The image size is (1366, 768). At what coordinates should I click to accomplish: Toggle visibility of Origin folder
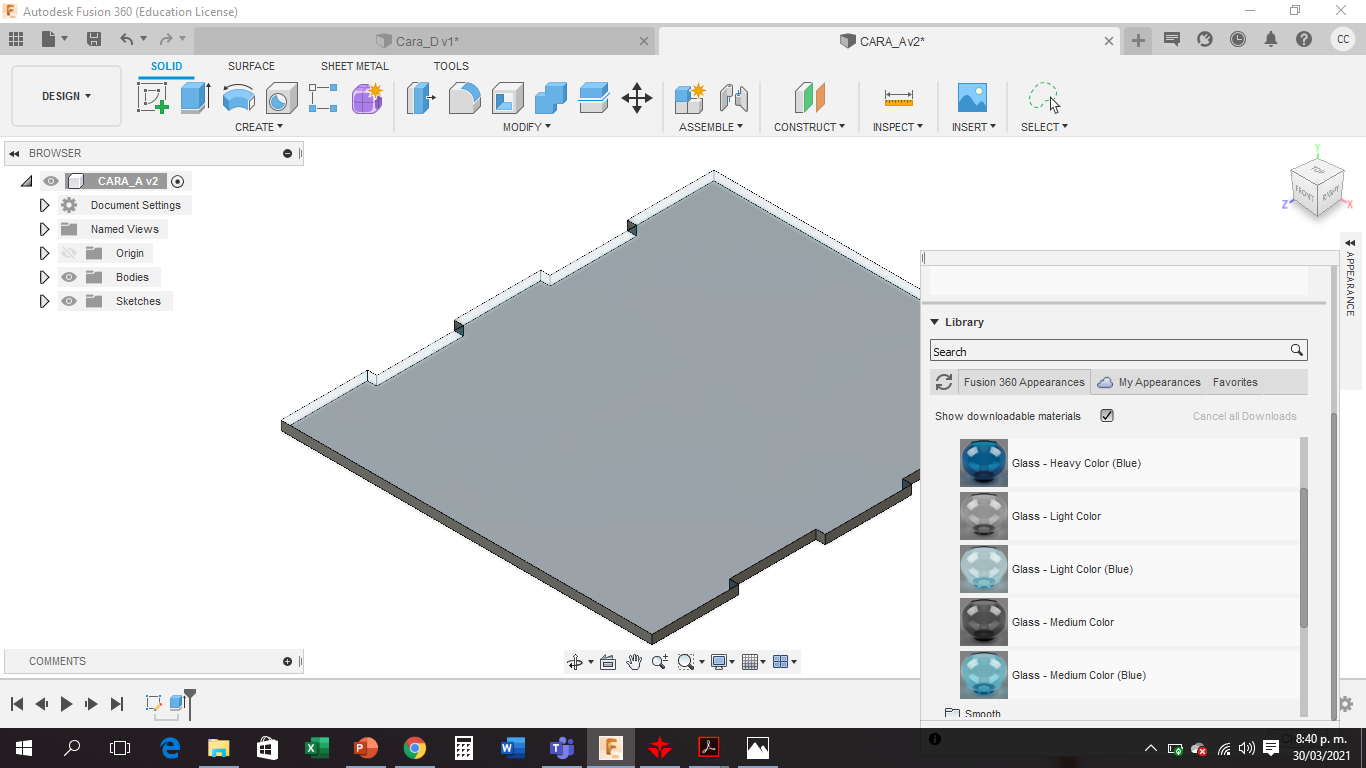click(69, 253)
